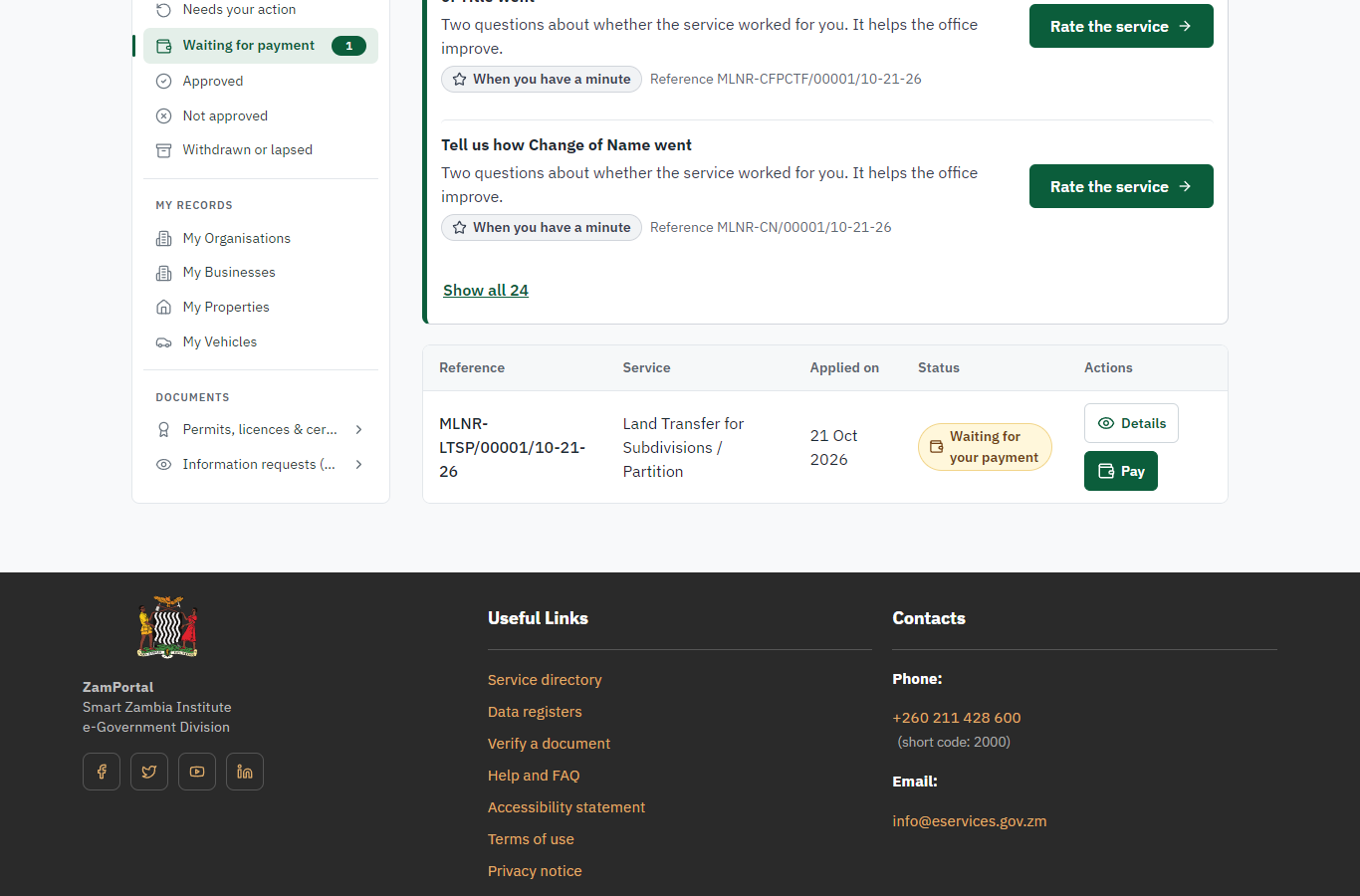The height and width of the screenshot is (896, 1360).
Task: Pay for the Land Transfer application
Action: 1121,471
